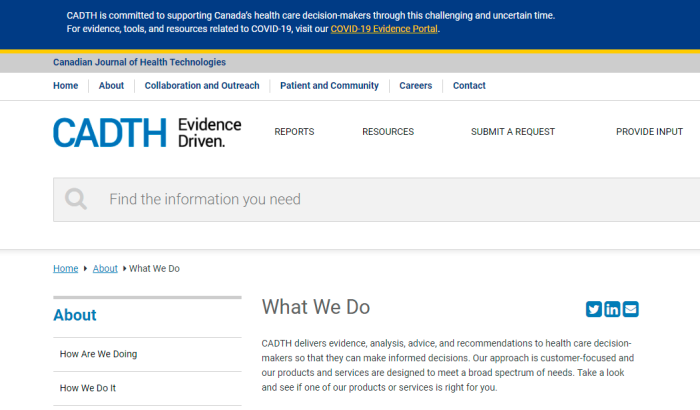Click the paragraph starting 'CADTH delivers evidence'
The height and width of the screenshot is (410, 700).
pyautogui.click(x=448, y=365)
